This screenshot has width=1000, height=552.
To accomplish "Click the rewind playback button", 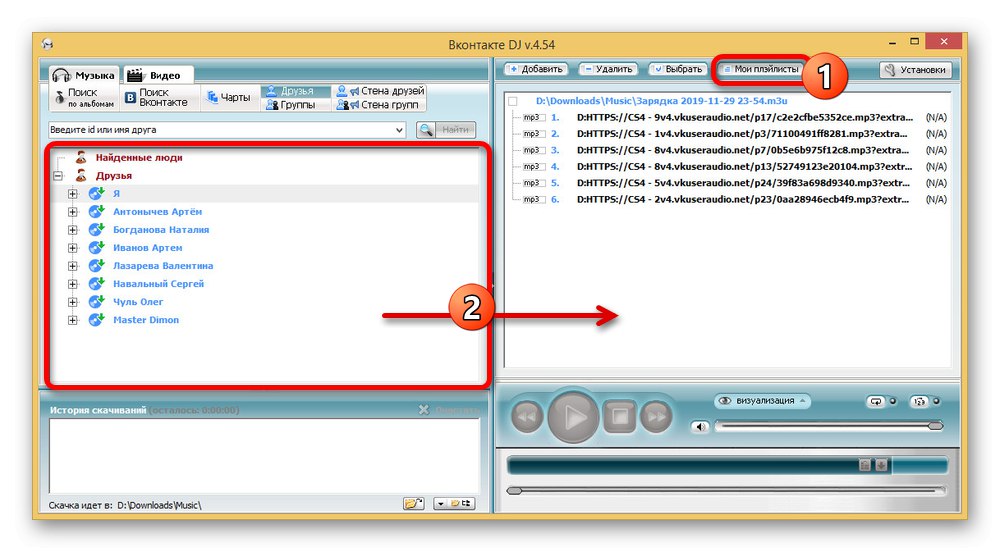I will [x=527, y=417].
